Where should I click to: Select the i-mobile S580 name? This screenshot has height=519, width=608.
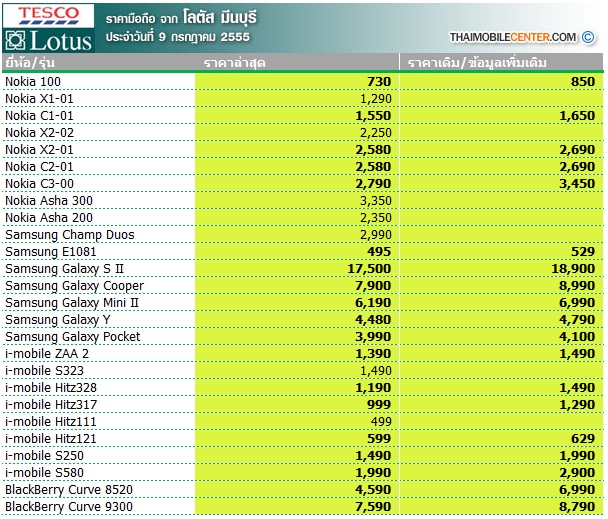coord(44,473)
